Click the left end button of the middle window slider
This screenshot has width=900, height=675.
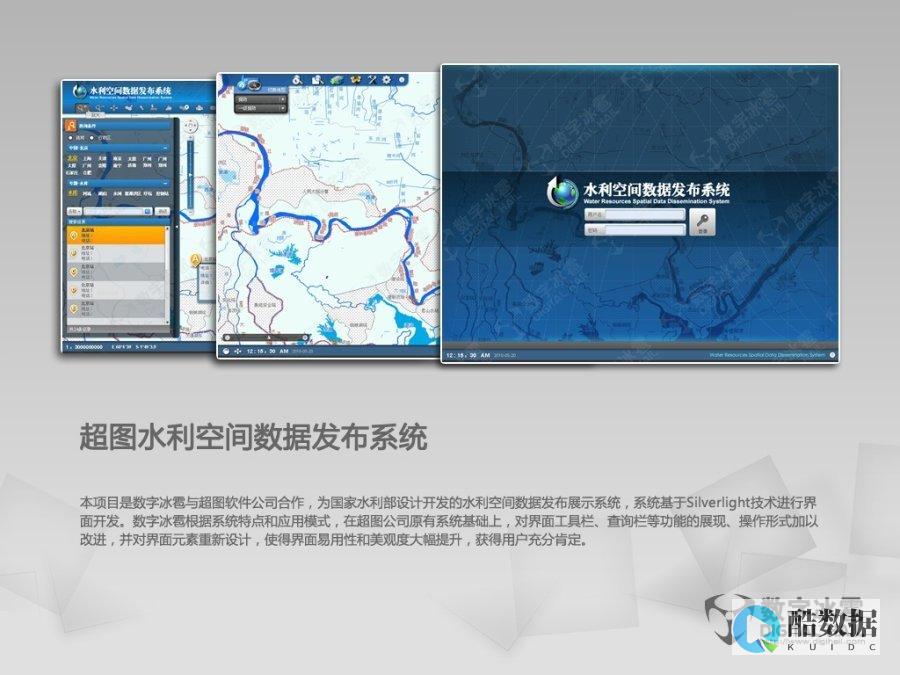click(228, 338)
